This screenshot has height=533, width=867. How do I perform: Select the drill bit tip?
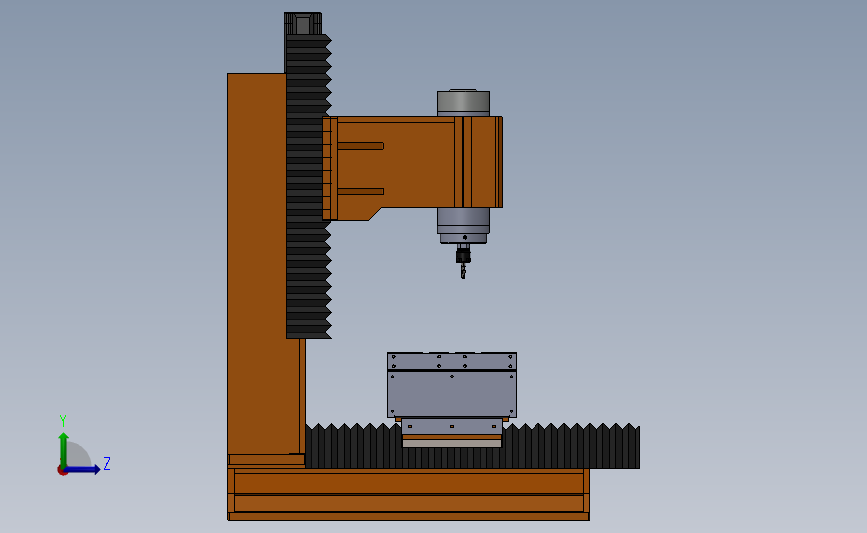pos(463,271)
